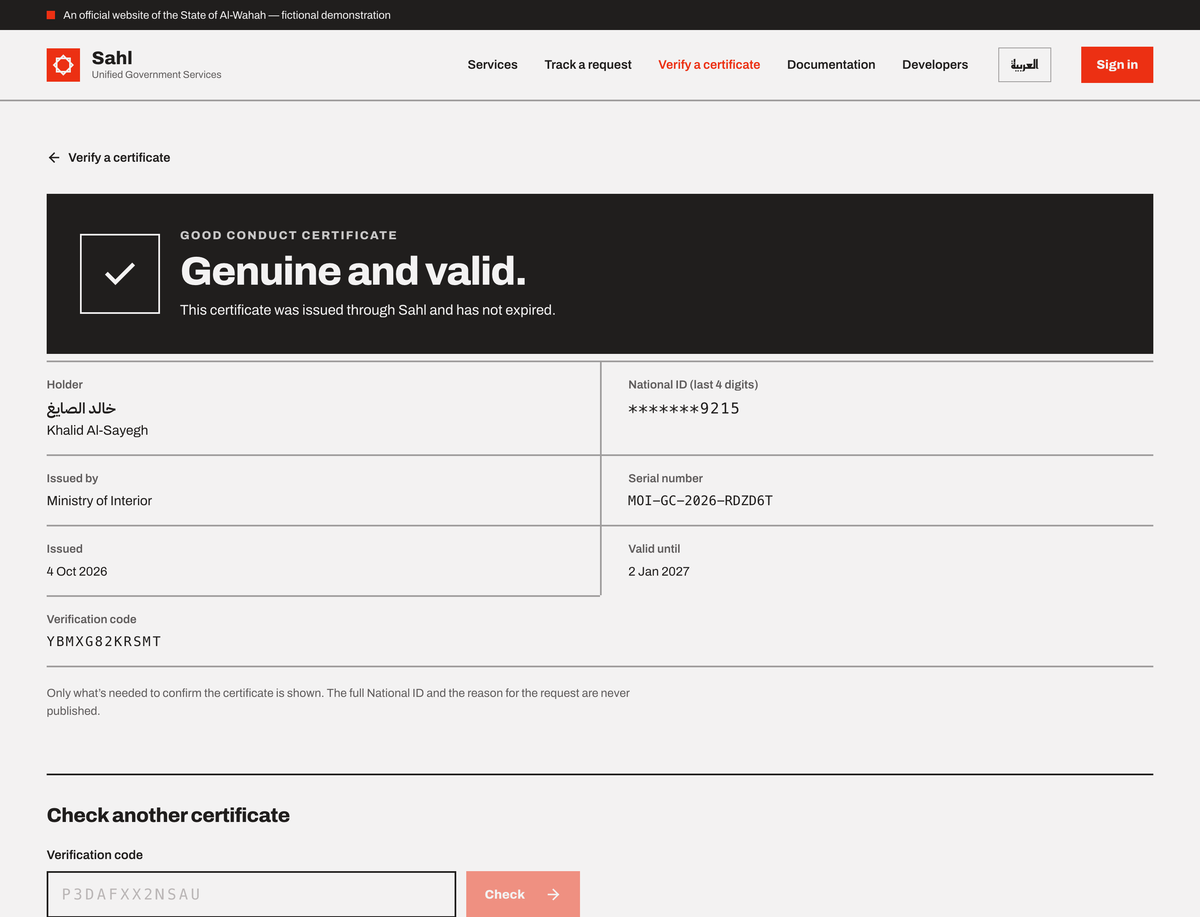Click the red square flag icon in top banner

(x=51, y=15)
